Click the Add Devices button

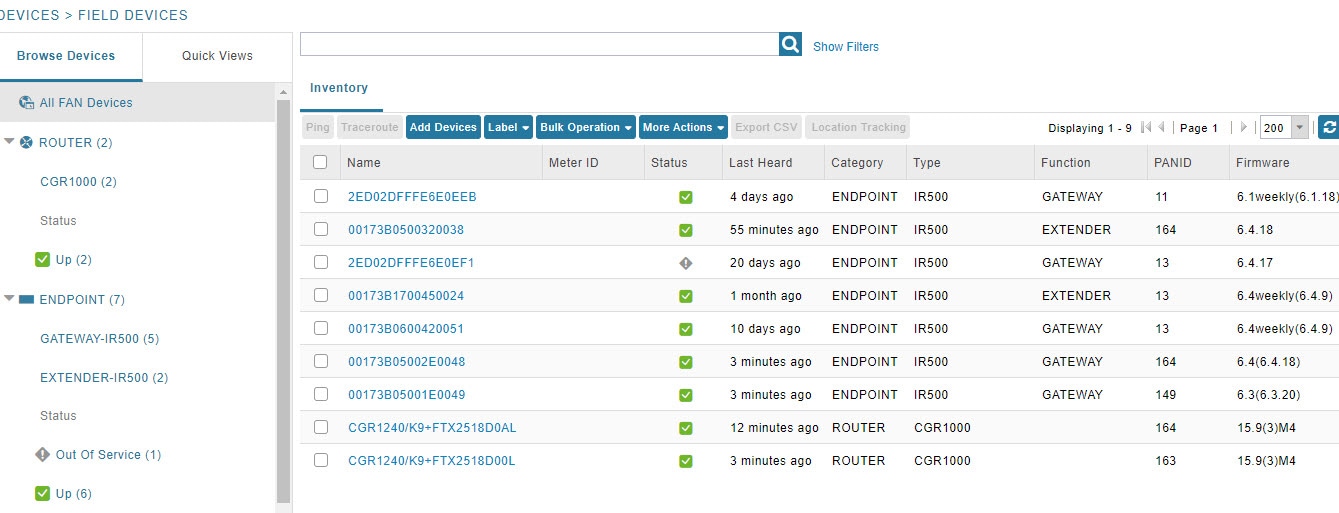click(443, 127)
